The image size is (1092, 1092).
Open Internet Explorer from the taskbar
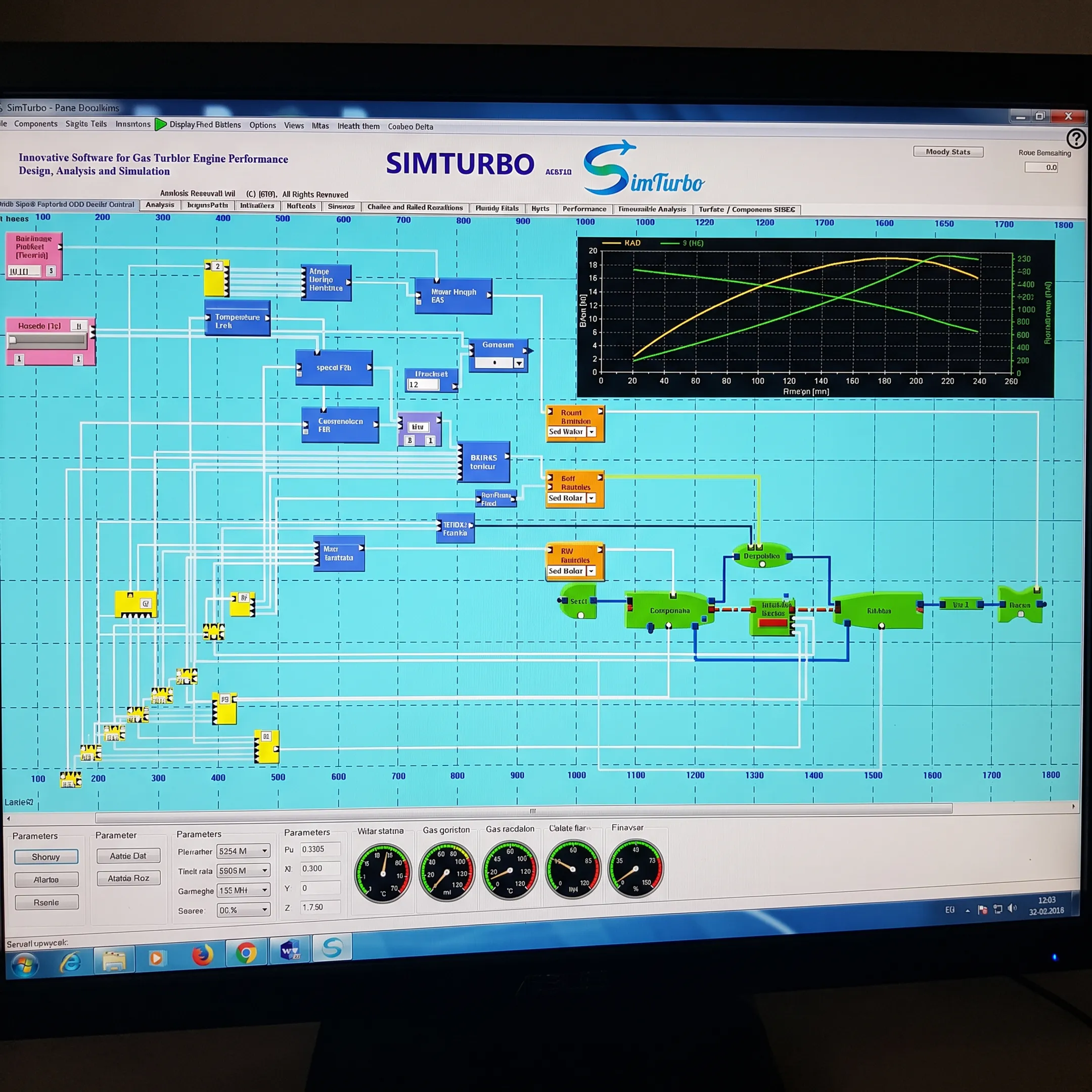(70, 962)
